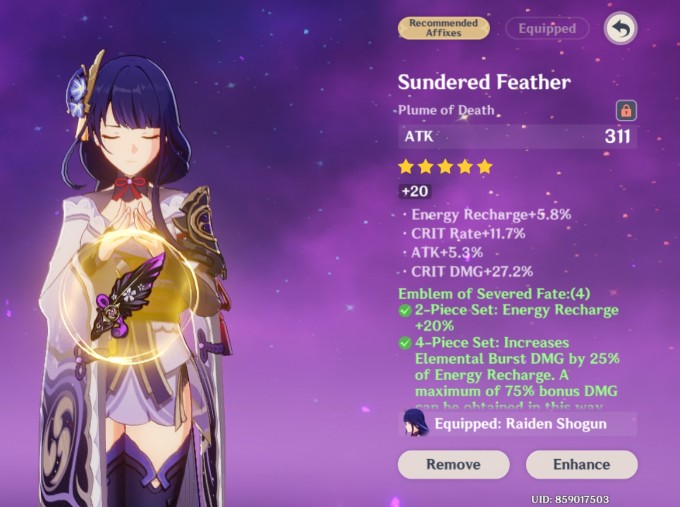Viewport: 680px width, 507px height.
Task: Click the Equipped: Raiden Shogun bar
Action: pos(518,424)
